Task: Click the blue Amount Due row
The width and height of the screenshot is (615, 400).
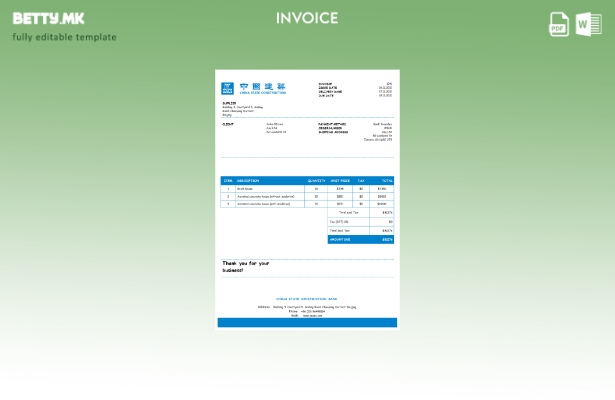Action: pyautogui.click(x=360, y=240)
